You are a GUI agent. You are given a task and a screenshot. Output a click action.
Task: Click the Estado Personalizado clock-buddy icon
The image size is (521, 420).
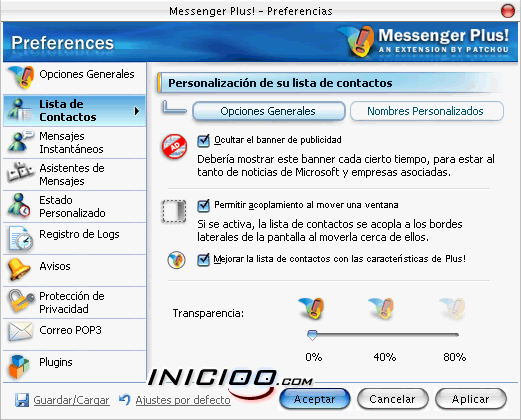point(19,205)
